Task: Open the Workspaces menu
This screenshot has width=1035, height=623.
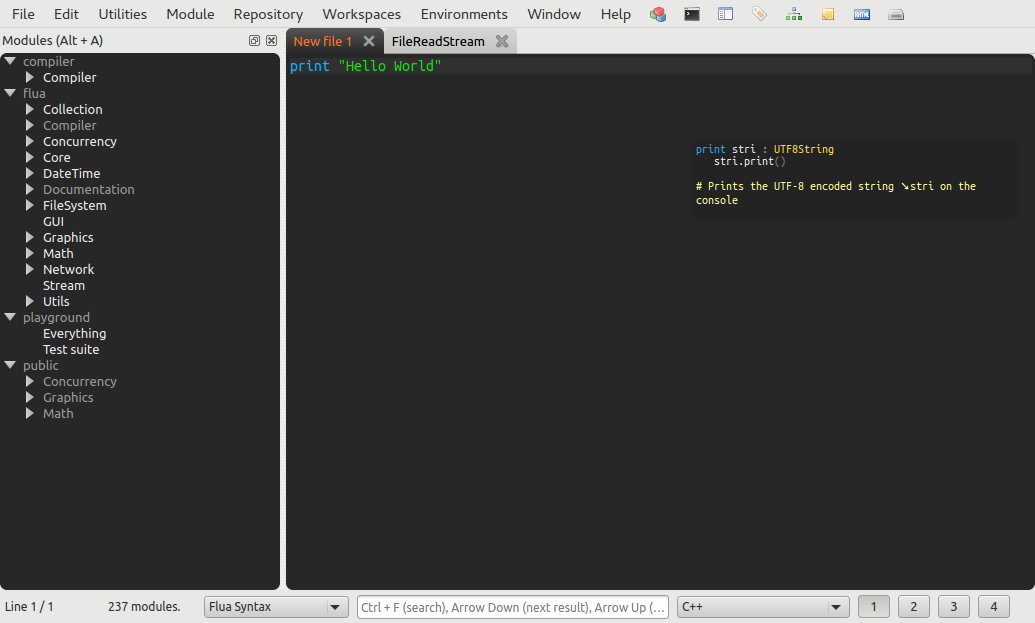Action: (362, 14)
